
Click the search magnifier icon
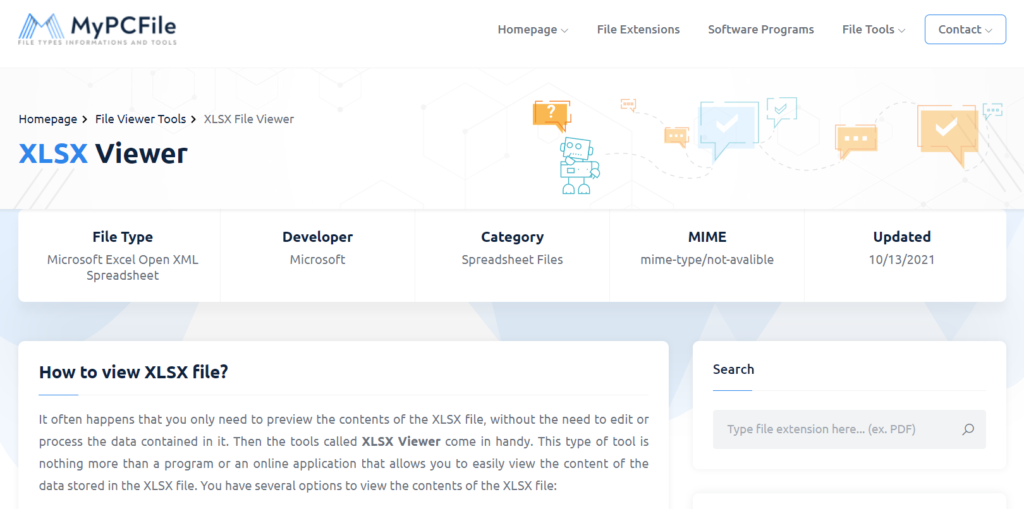point(967,430)
